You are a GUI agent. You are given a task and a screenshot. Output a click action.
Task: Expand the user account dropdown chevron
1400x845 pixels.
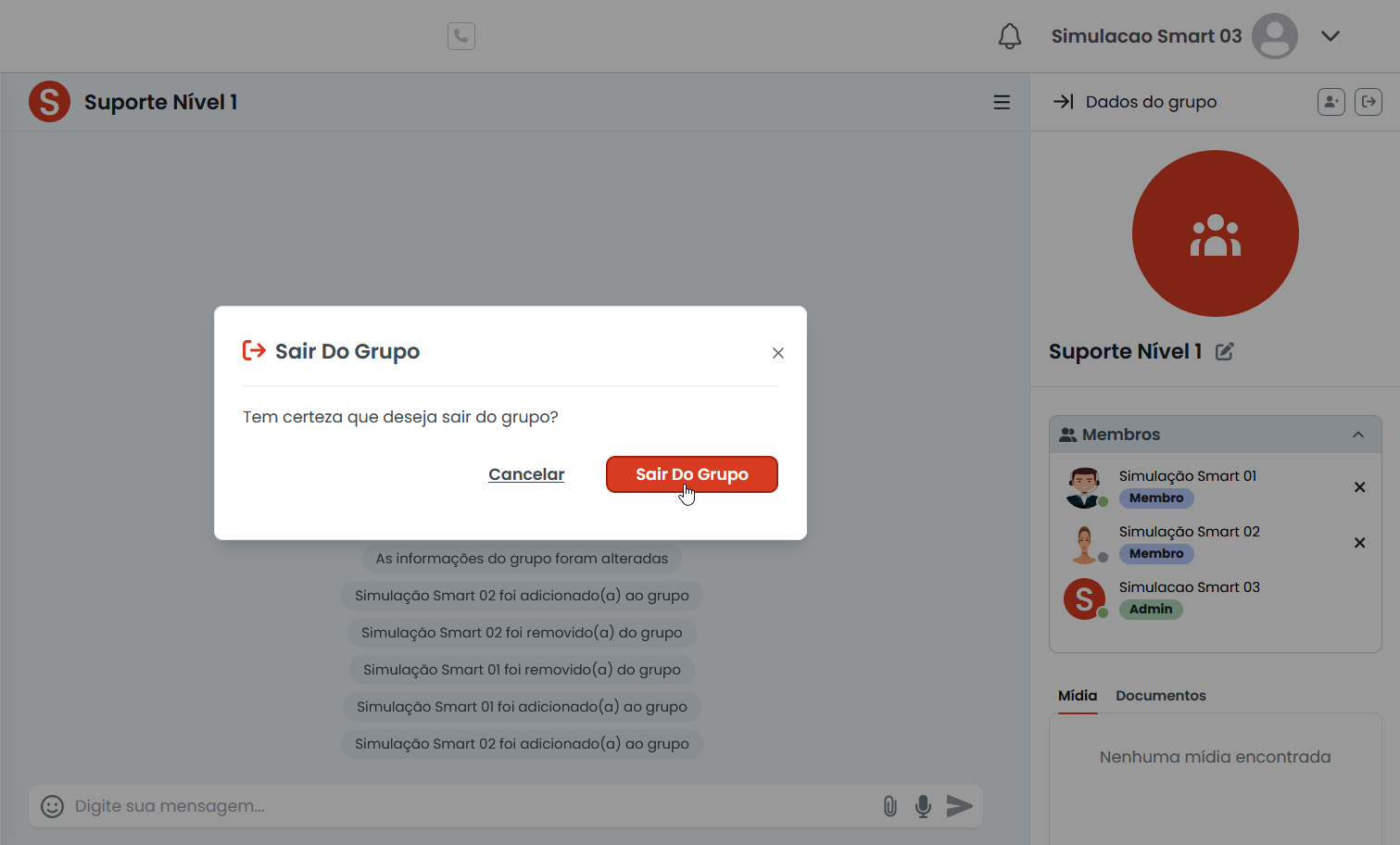[x=1331, y=36]
